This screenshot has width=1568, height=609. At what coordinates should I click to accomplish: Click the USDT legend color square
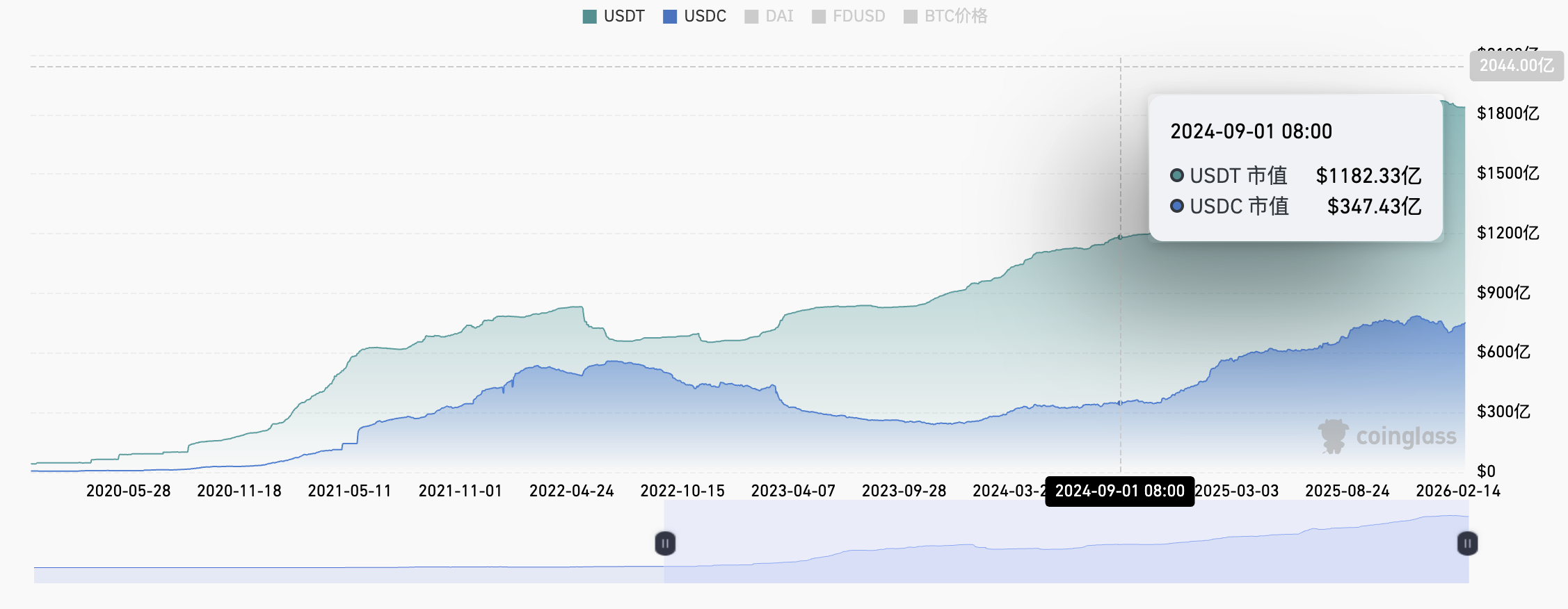589,17
